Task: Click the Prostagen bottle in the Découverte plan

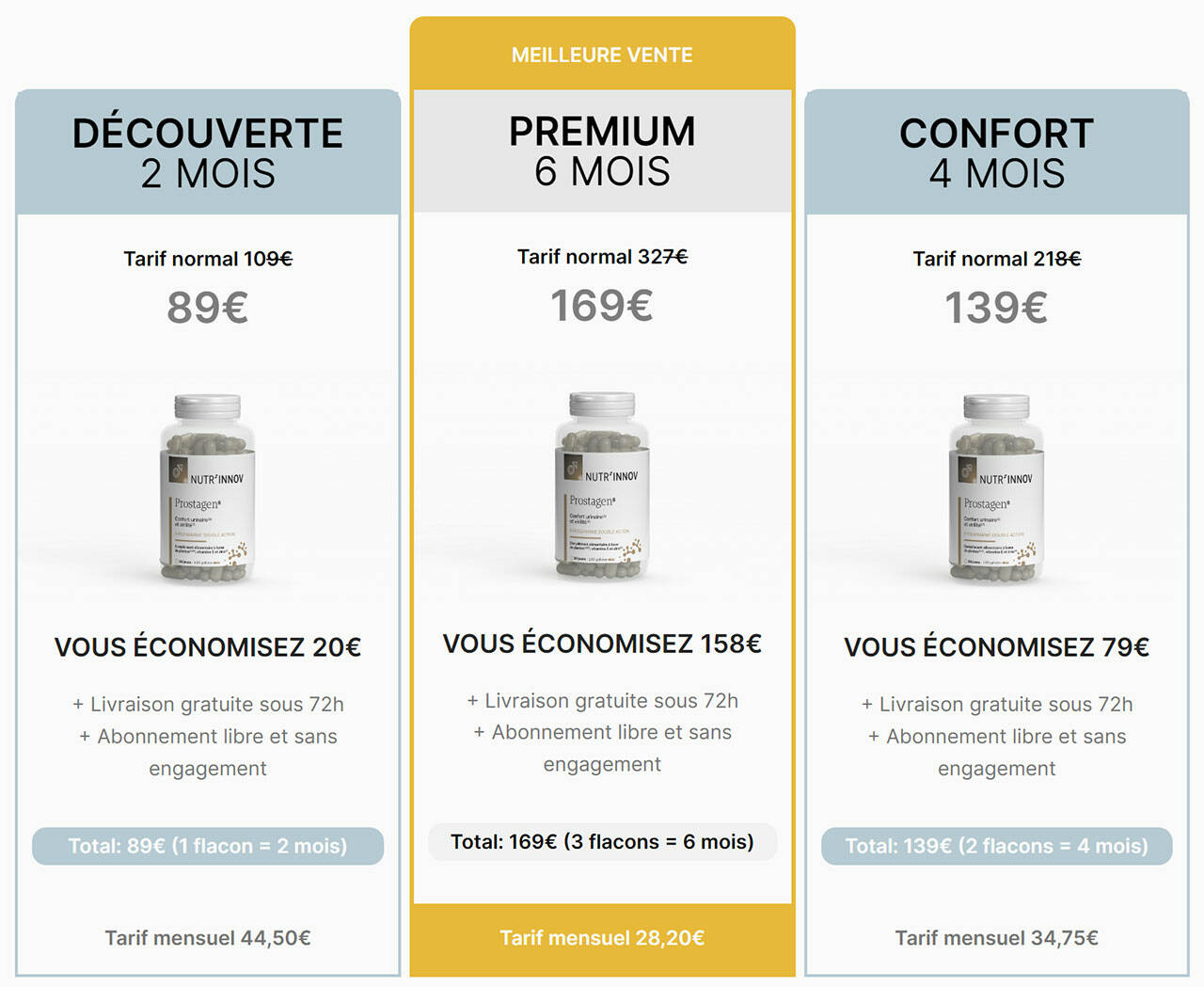Action: click(x=207, y=486)
